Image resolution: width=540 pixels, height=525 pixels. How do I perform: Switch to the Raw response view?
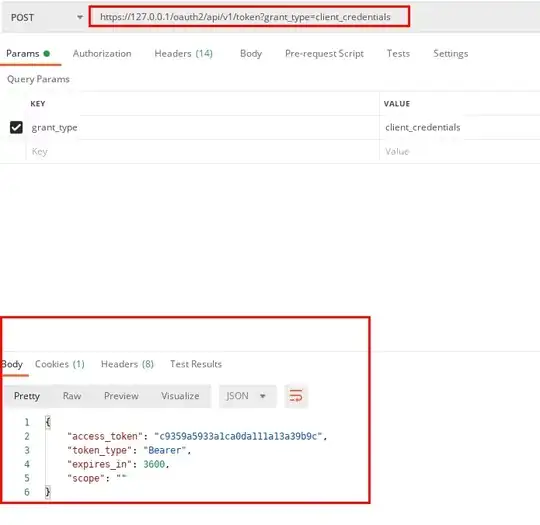(72, 396)
